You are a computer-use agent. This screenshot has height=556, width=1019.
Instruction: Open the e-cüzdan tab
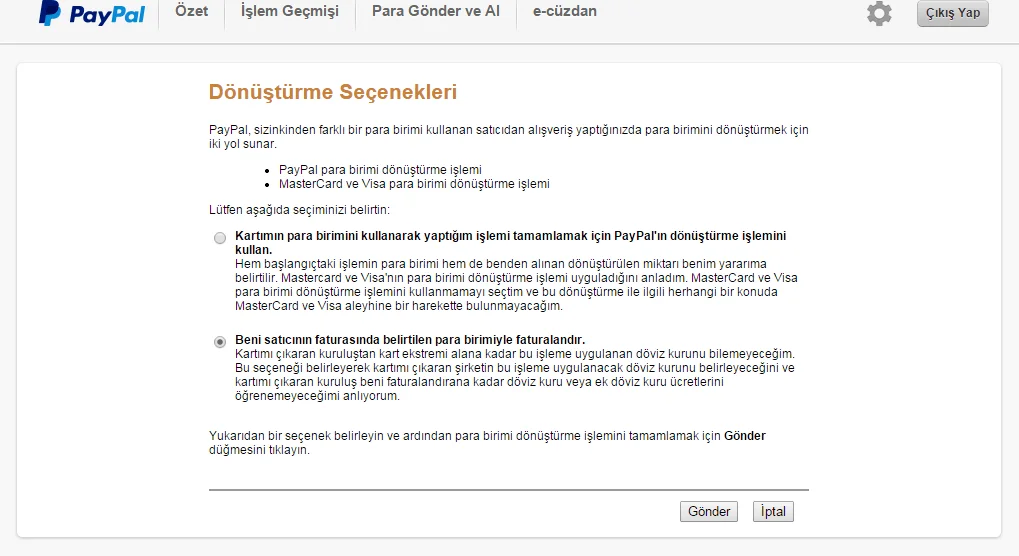pos(565,11)
